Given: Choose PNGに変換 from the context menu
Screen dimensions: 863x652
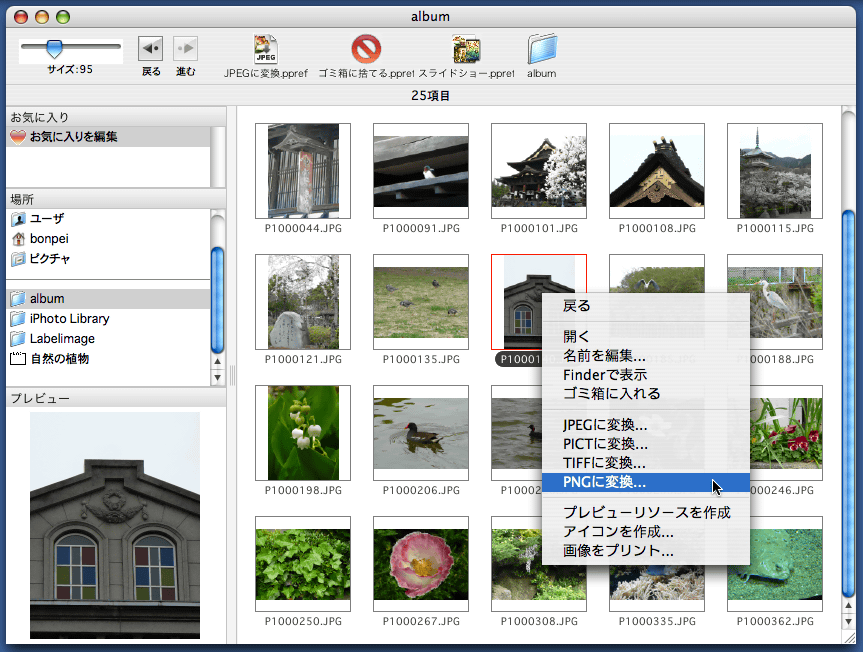Looking at the screenshot, I should point(604,482).
